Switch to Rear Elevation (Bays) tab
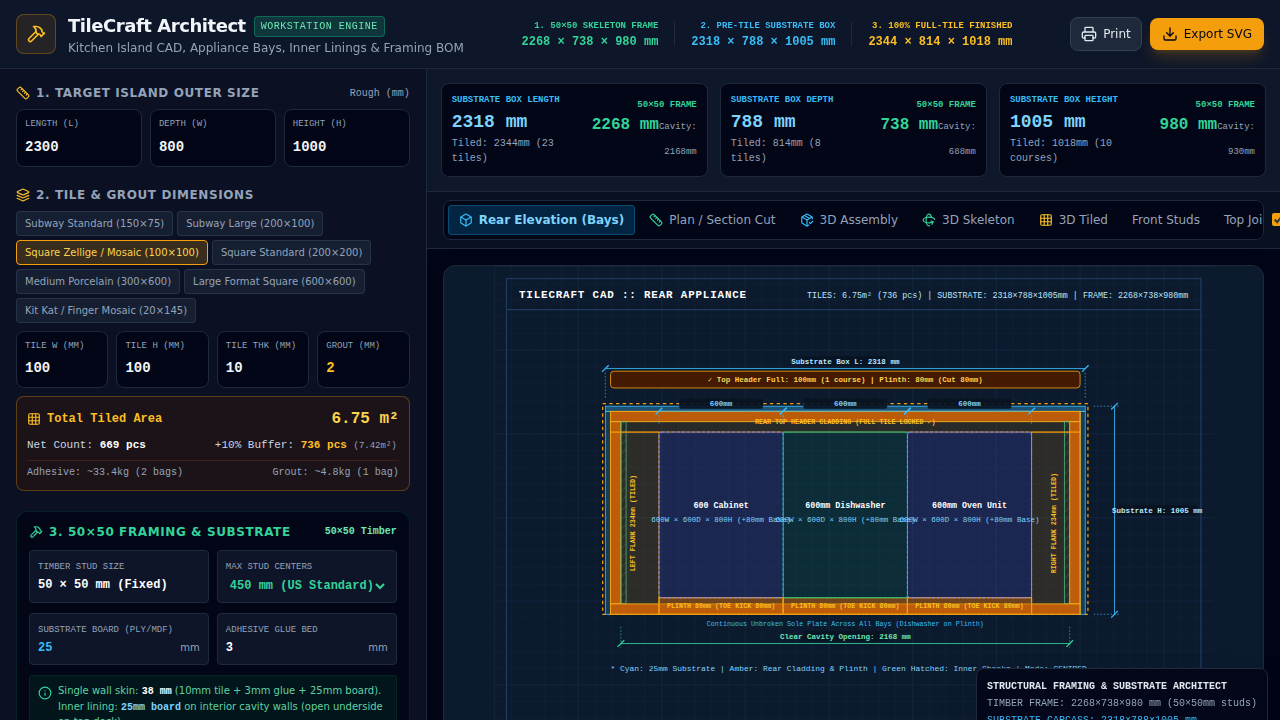The image size is (1280, 720). tap(541, 220)
